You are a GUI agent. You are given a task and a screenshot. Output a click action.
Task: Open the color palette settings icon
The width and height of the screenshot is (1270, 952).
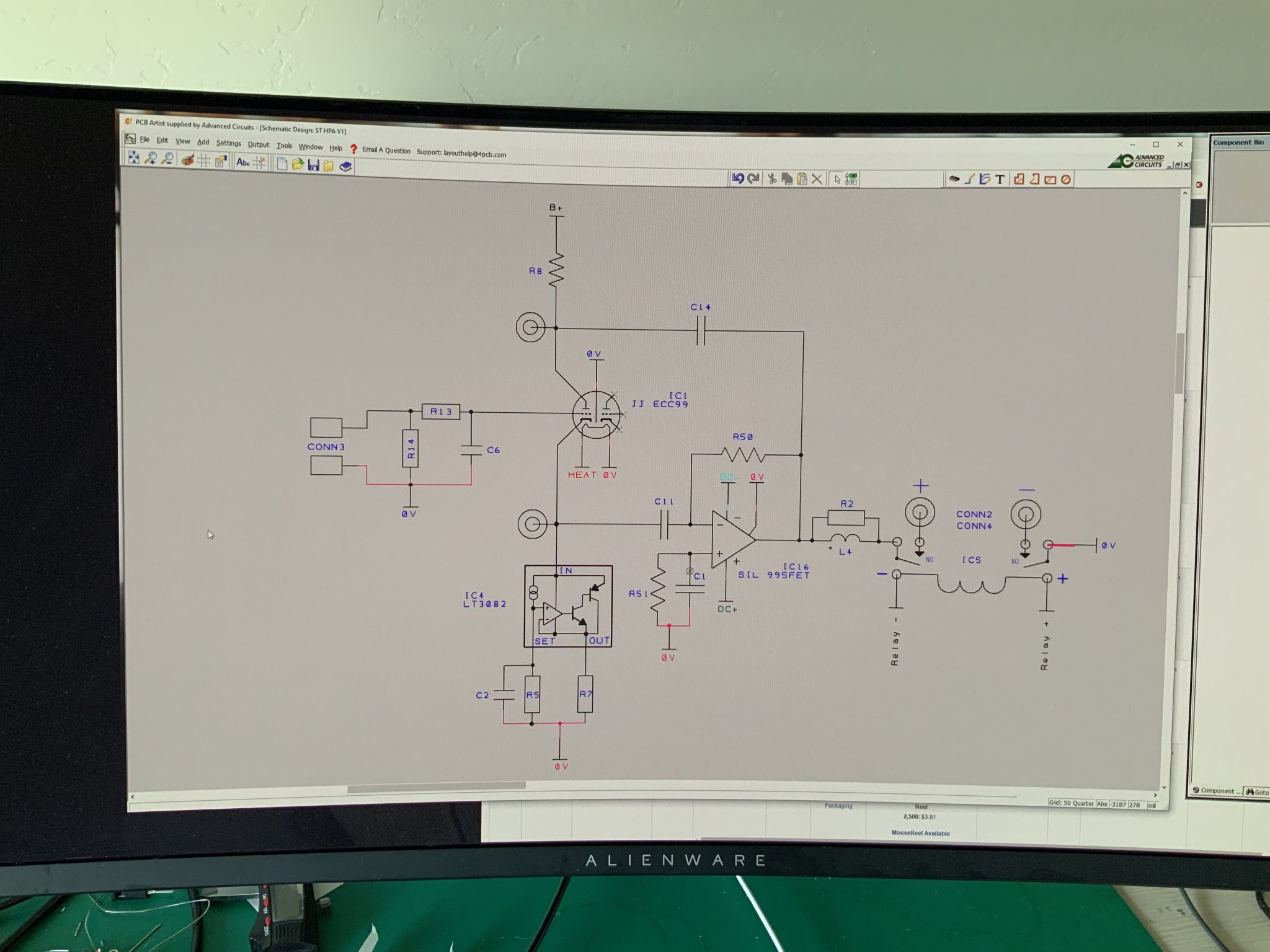point(187,160)
